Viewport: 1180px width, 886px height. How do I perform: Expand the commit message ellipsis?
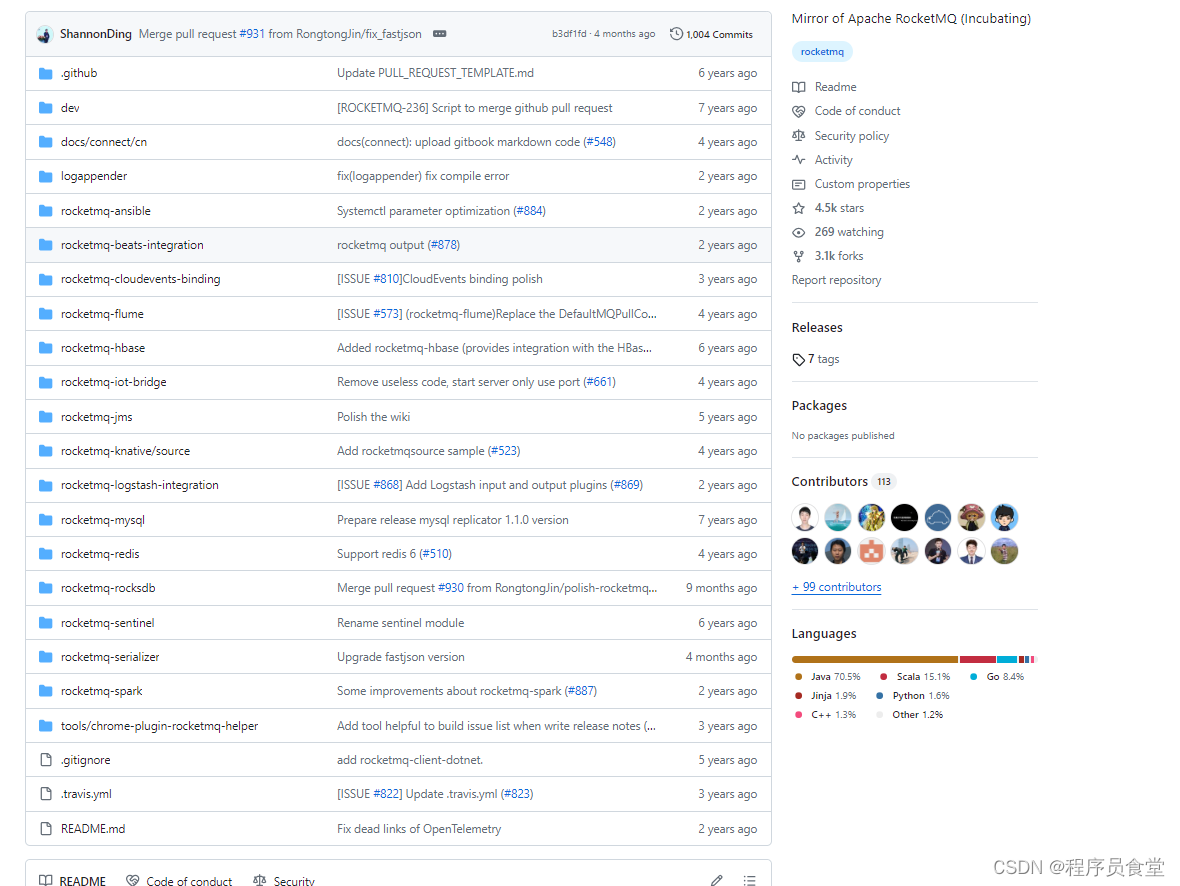click(439, 33)
